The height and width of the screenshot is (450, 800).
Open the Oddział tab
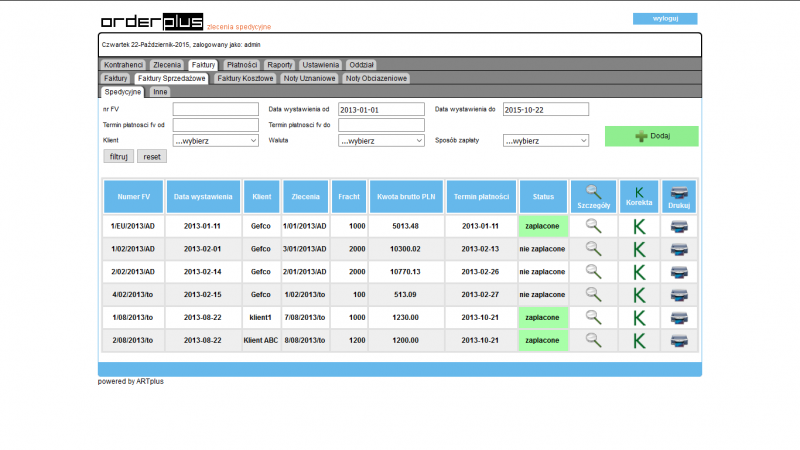pos(361,65)
